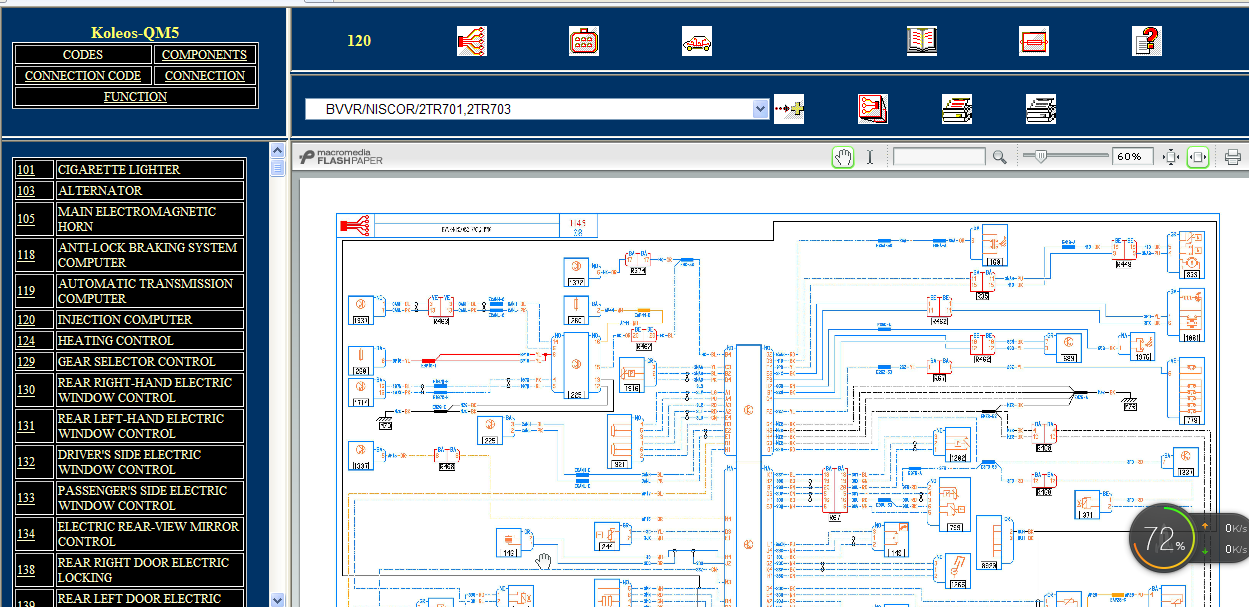Click the Koleos-QM5 title text
Image resolution: width=1249 pixels, height=607 pixels.
135,32
